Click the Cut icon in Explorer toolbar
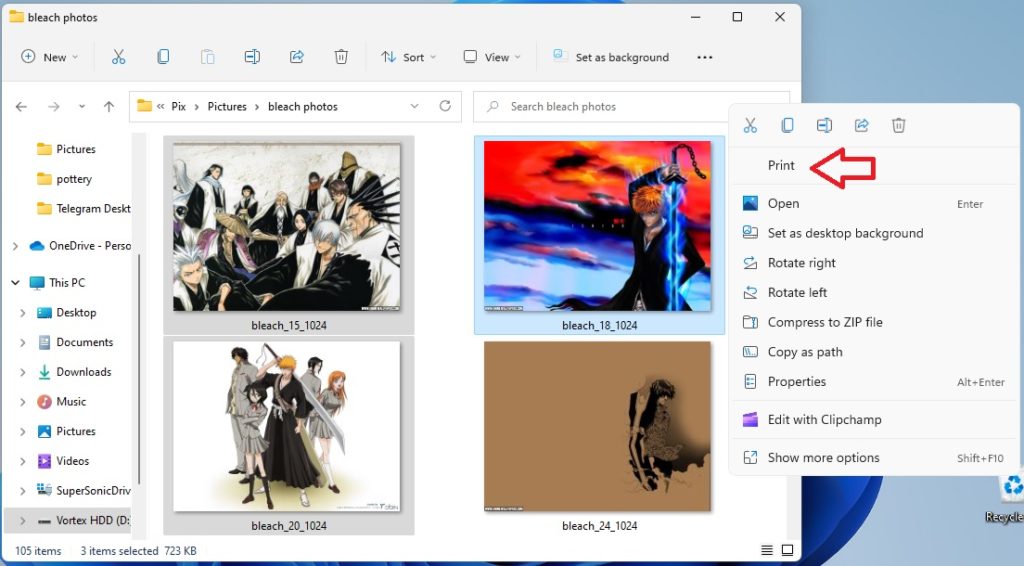 pyautogui.click(x=118, y=57)
